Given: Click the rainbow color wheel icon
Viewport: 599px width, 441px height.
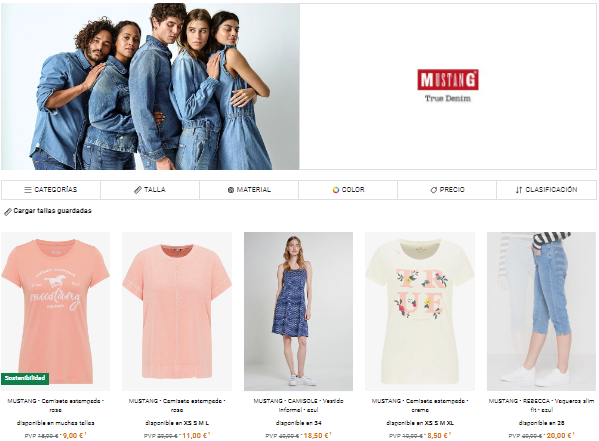Looking at the screenshot, I should pyautogui.click(x=336, y=190).
